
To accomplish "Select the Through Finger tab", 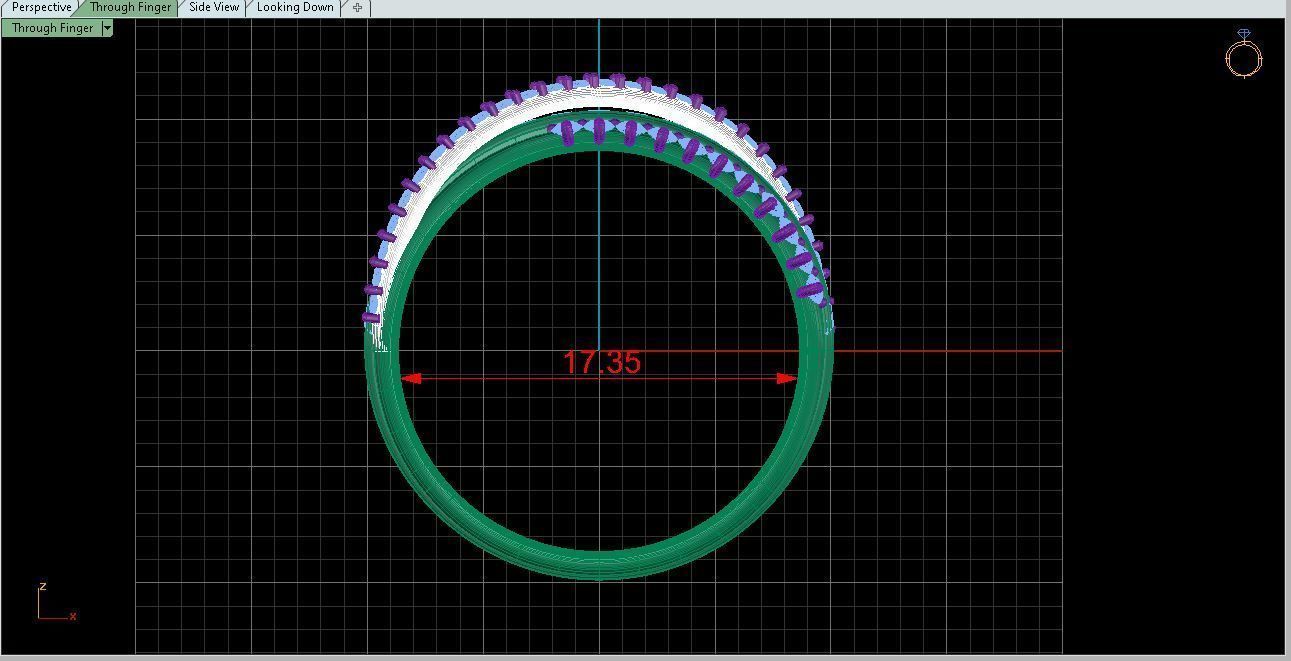I will pos(130,7).
